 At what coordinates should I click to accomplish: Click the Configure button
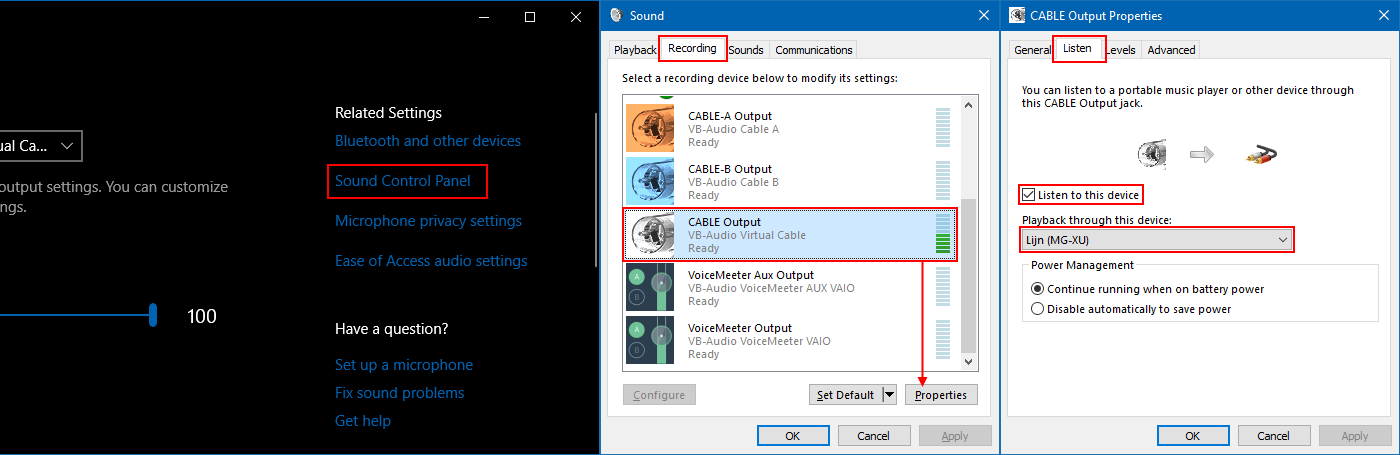(659, 395)
